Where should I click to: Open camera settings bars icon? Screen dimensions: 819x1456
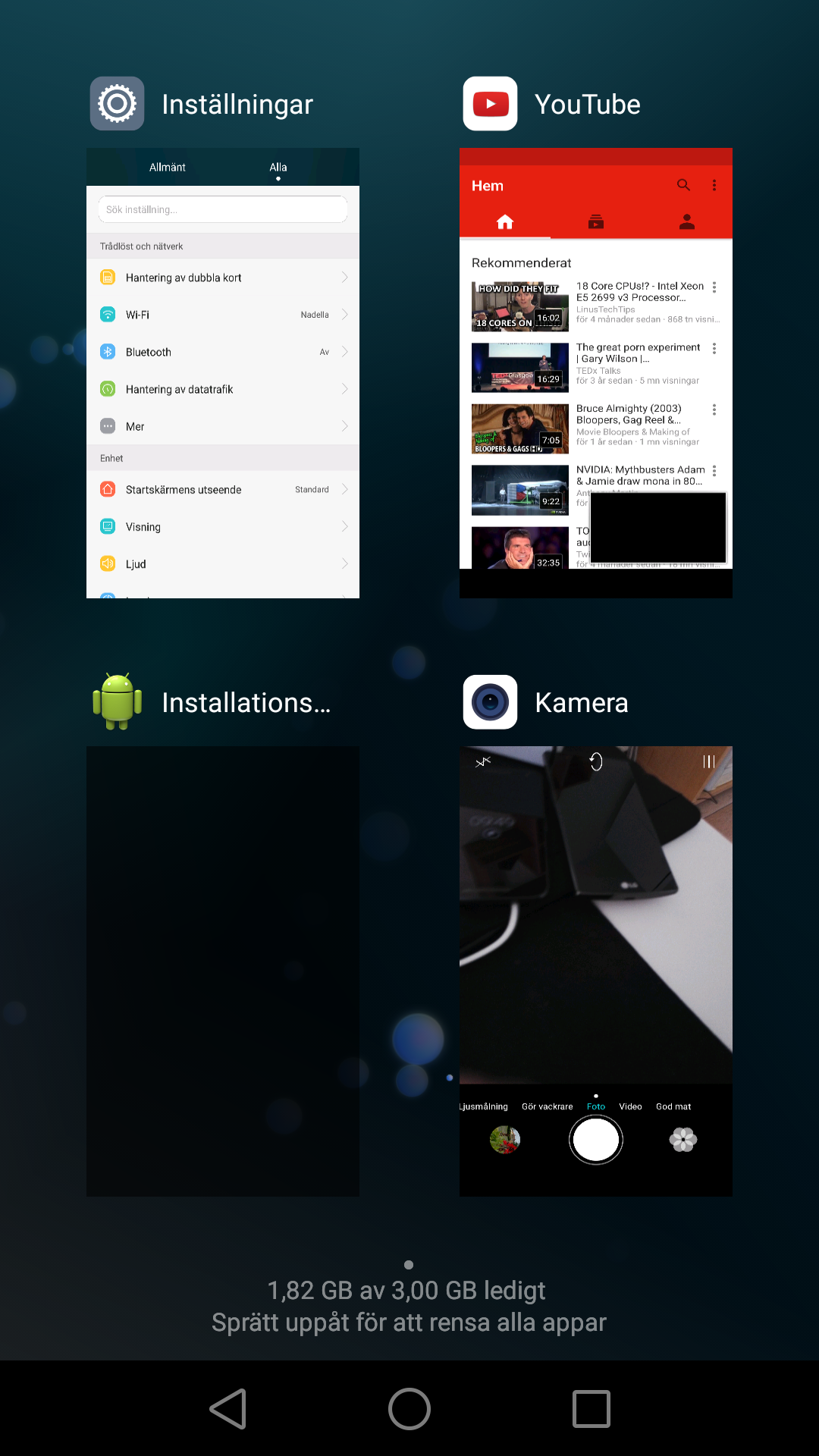tap(709, 761)
